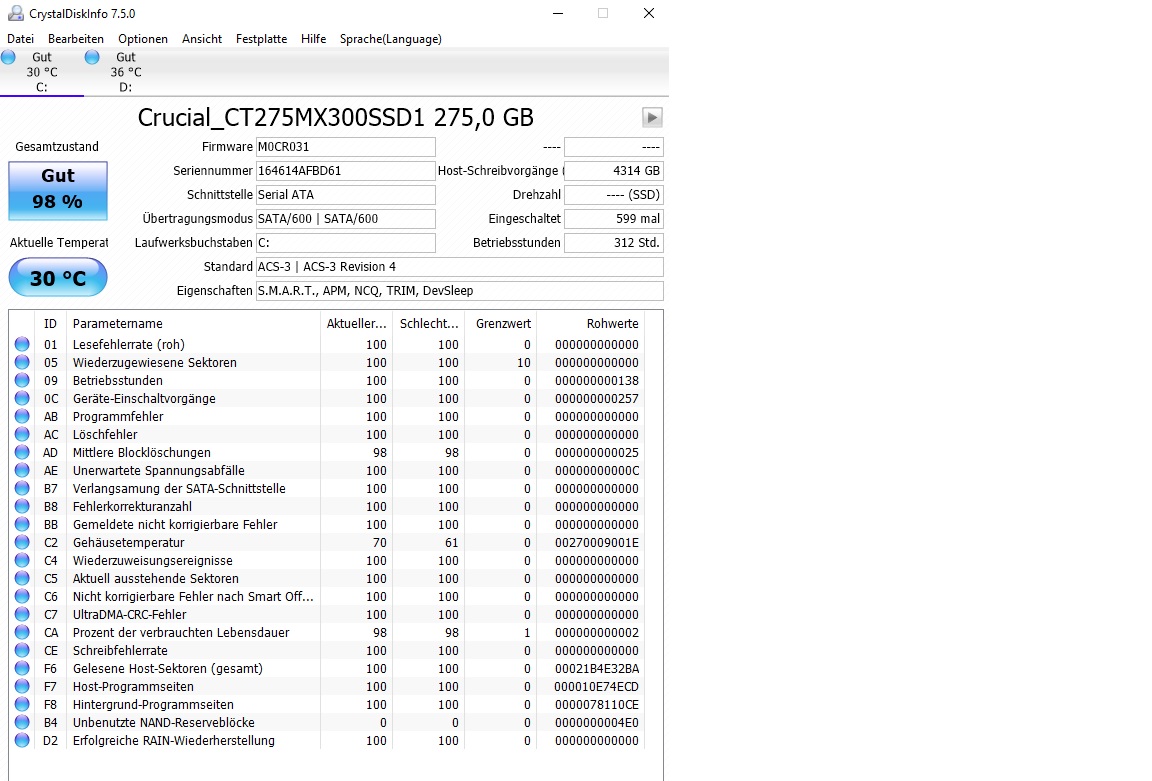Open the Datei menu
1152x781 pixels.
point(21,39)
